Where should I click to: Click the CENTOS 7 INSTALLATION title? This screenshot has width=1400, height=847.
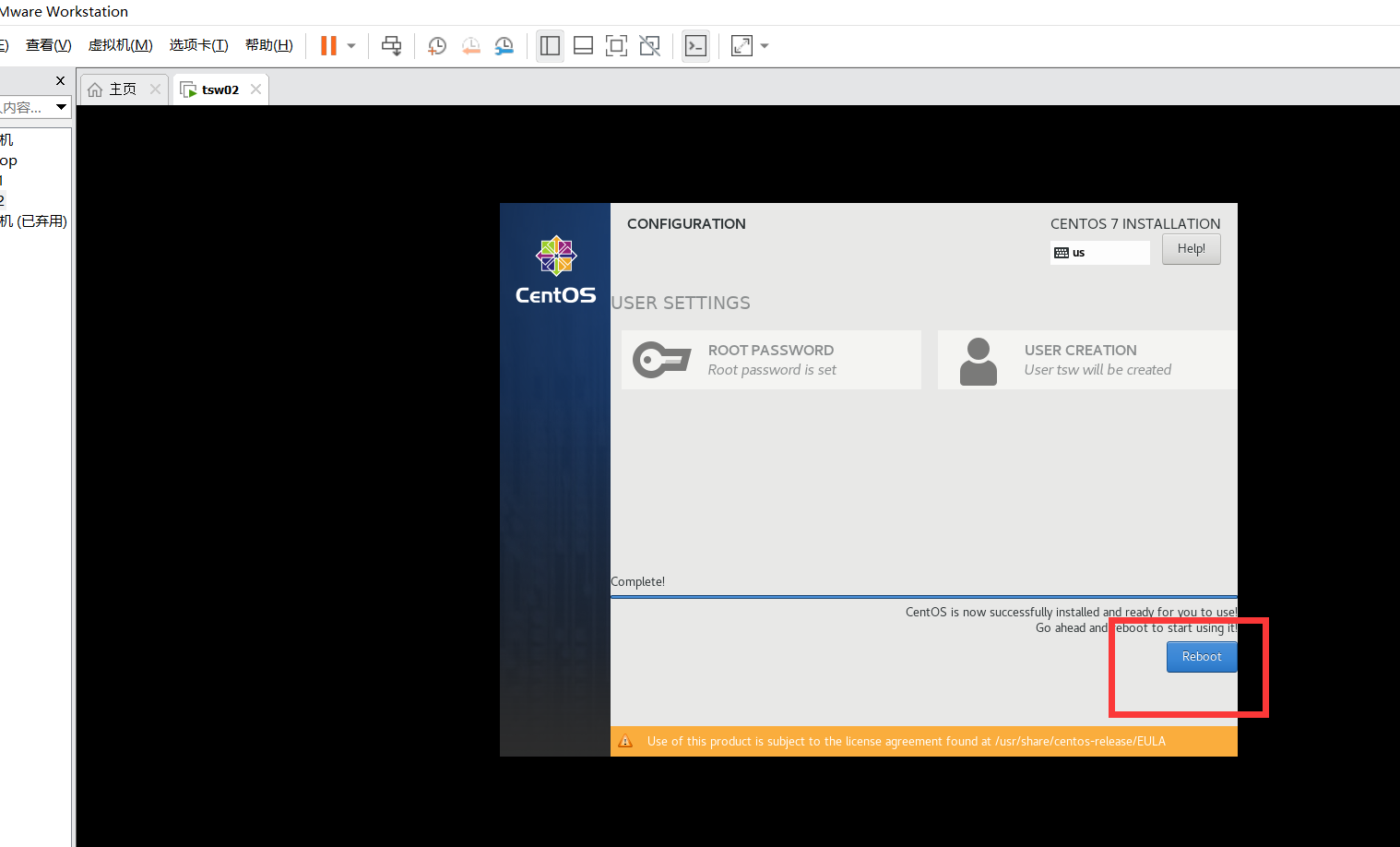coord(1135,223)
